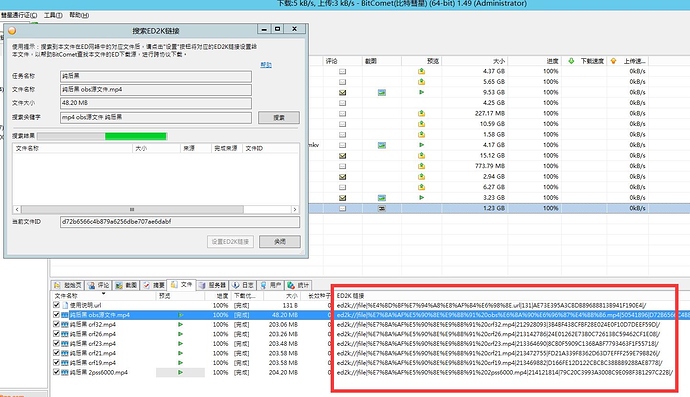Click the comment envelope icon on the 15.12 GB row

(342, 156)
